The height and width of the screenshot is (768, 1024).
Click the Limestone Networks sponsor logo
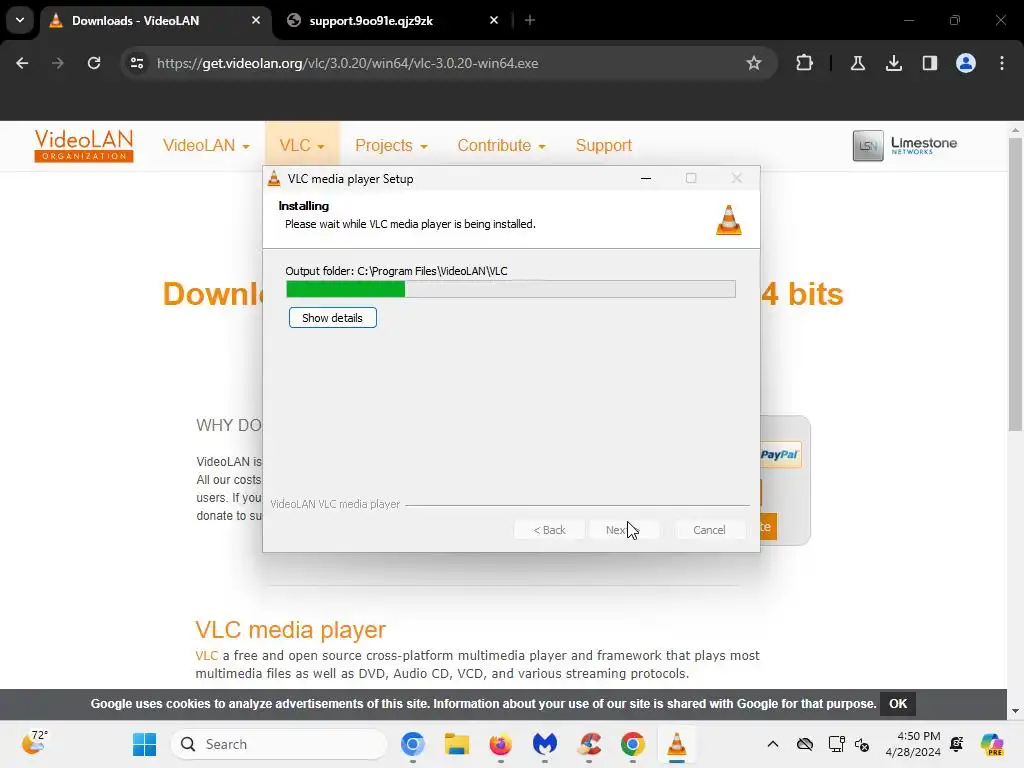pyautogui.click(x=904, y=145)
